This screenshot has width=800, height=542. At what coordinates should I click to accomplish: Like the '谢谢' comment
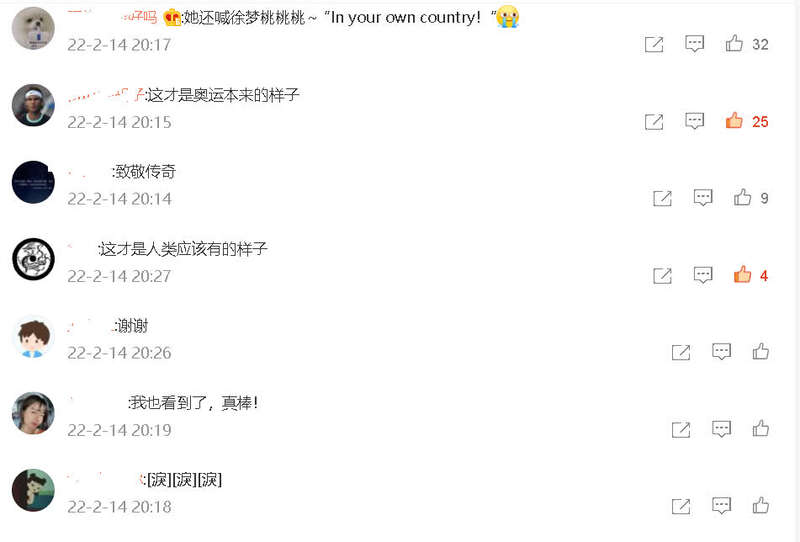point(761,352)
